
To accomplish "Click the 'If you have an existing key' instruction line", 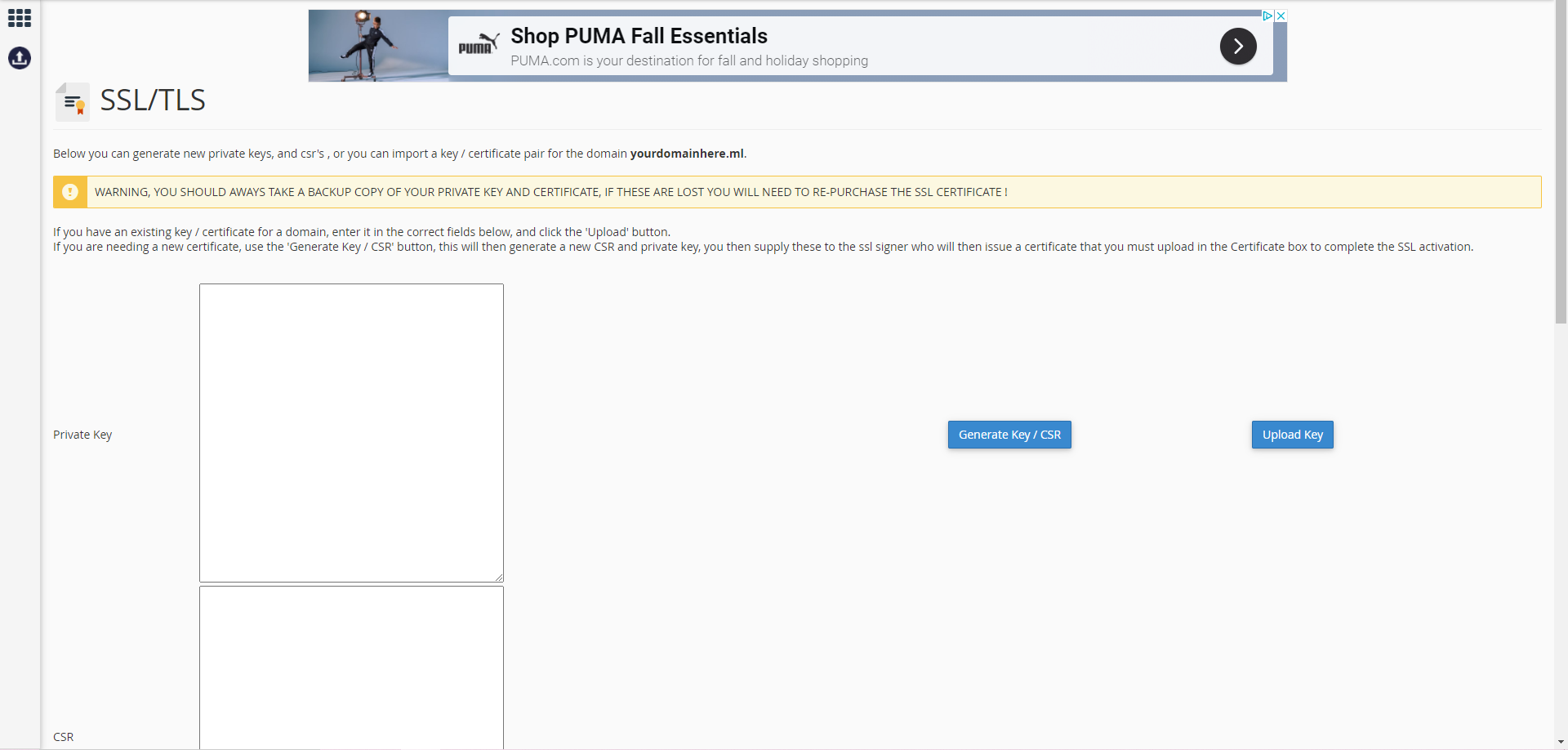I will pyautogui.click(x=362, y=232).
